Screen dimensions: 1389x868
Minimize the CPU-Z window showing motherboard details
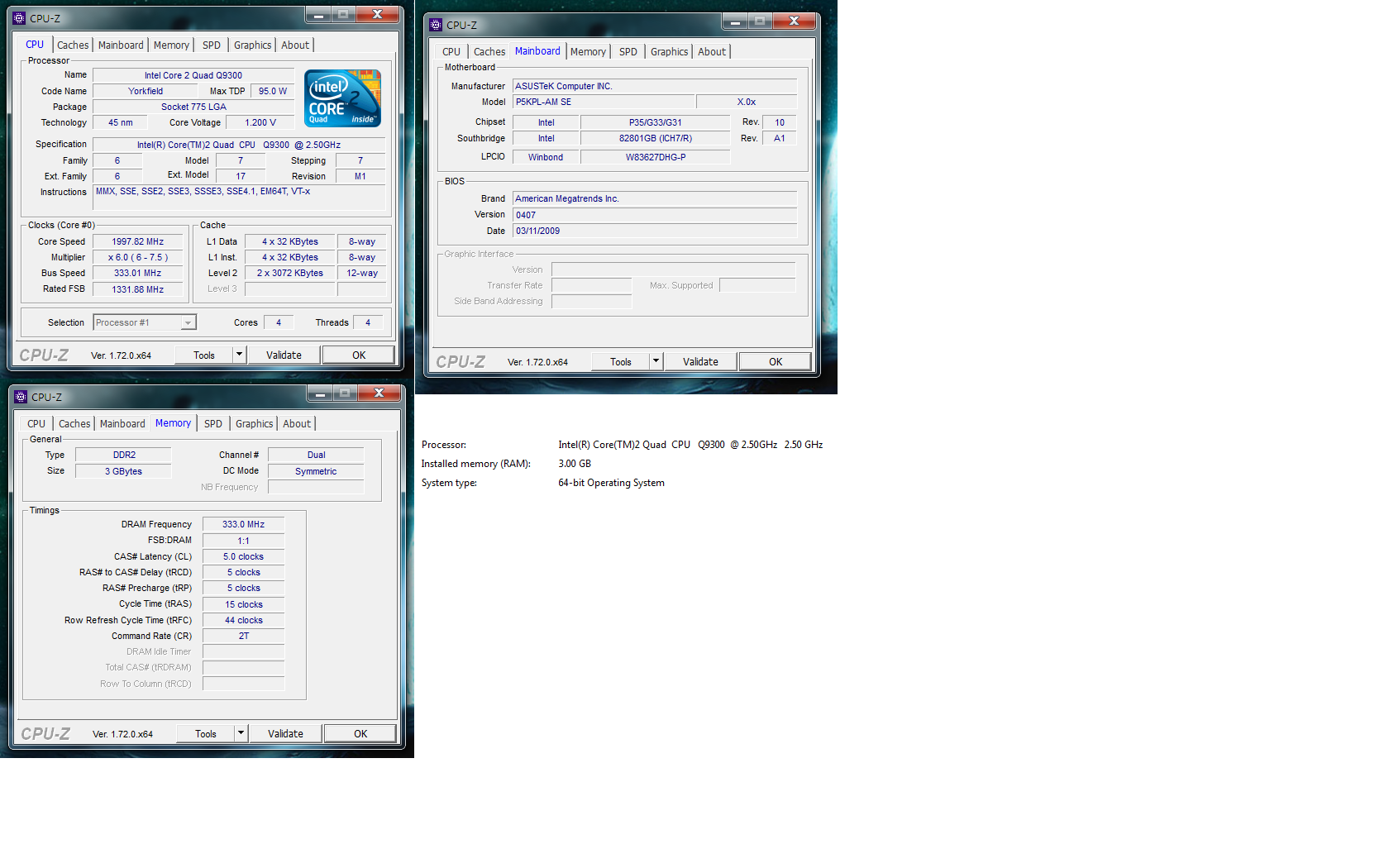pos(735,21)
